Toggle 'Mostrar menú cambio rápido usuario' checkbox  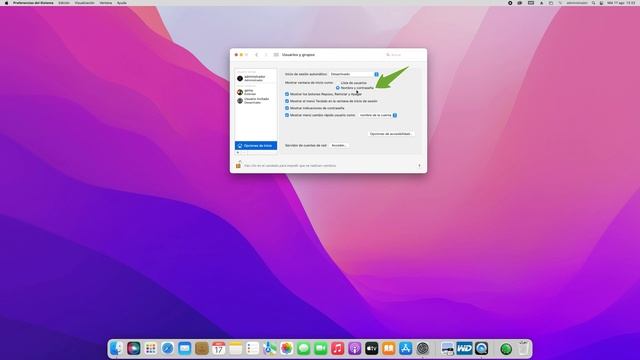(x=287, y=115)
